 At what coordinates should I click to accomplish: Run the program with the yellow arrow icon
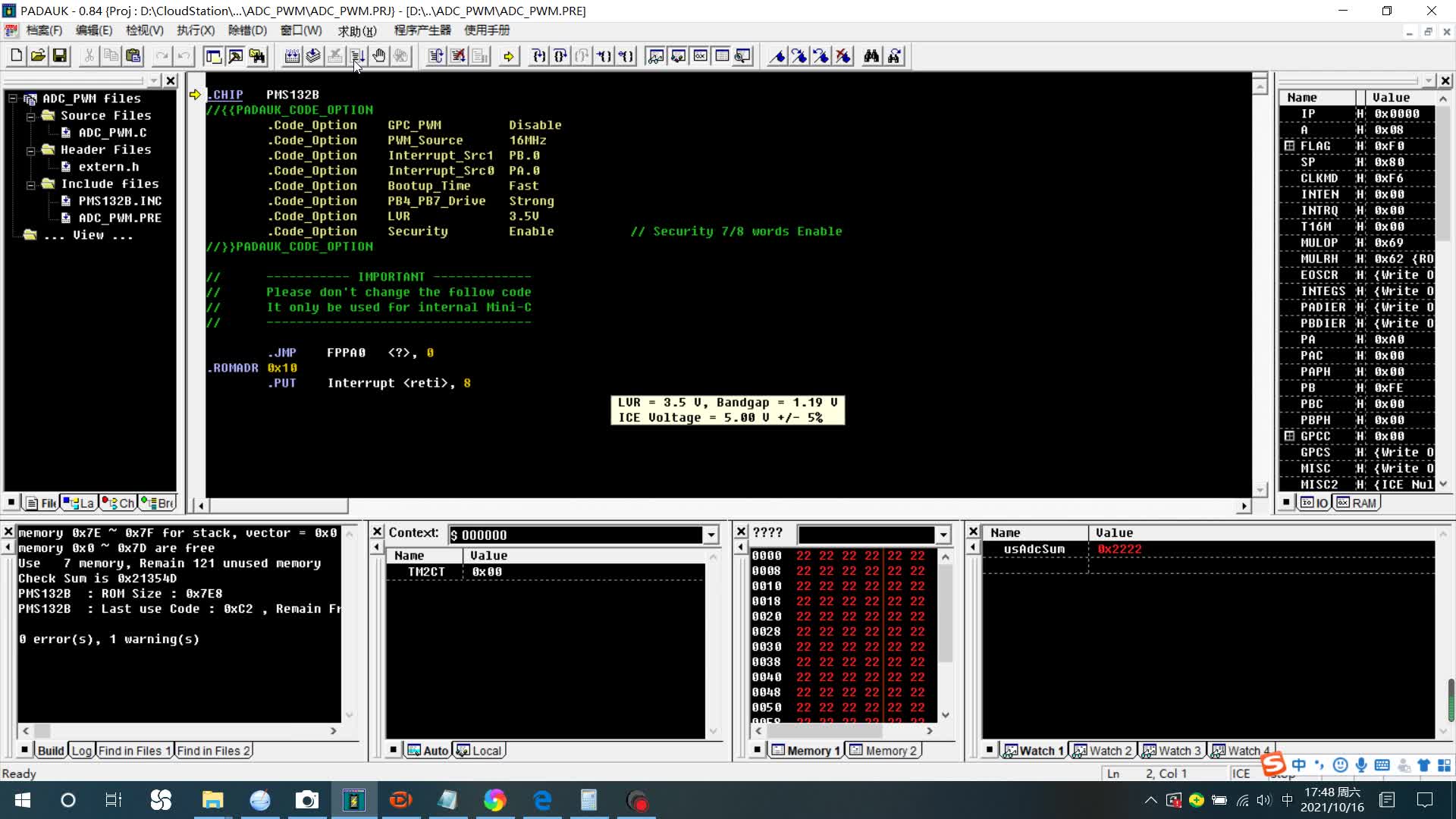tap(509, 55)
